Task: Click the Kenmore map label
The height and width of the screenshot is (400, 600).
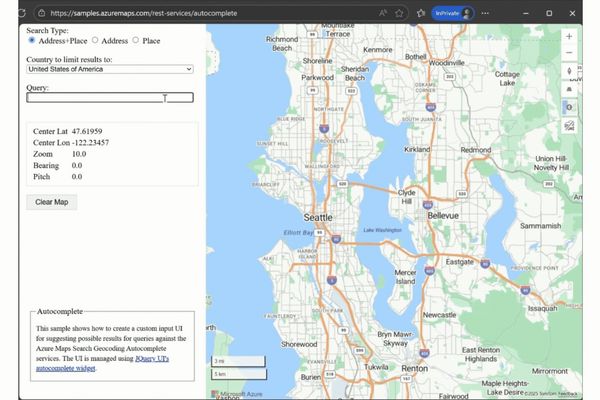Action: point(378,50)
